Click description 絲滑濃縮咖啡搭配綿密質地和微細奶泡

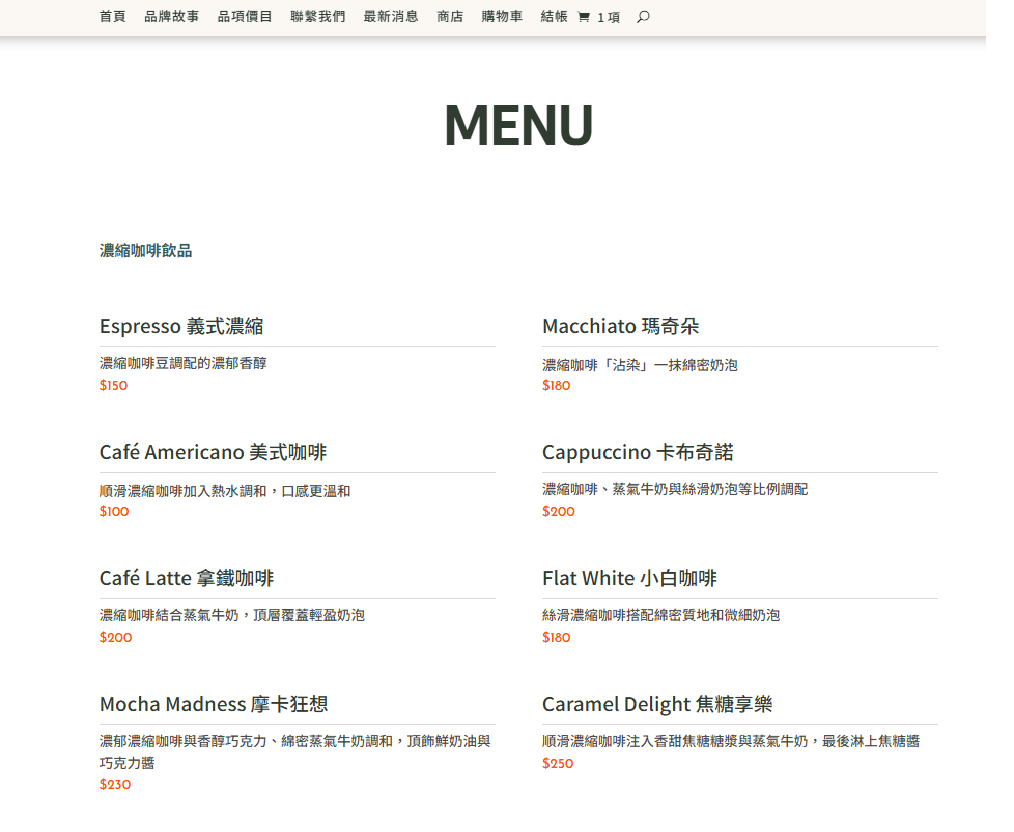661,615
